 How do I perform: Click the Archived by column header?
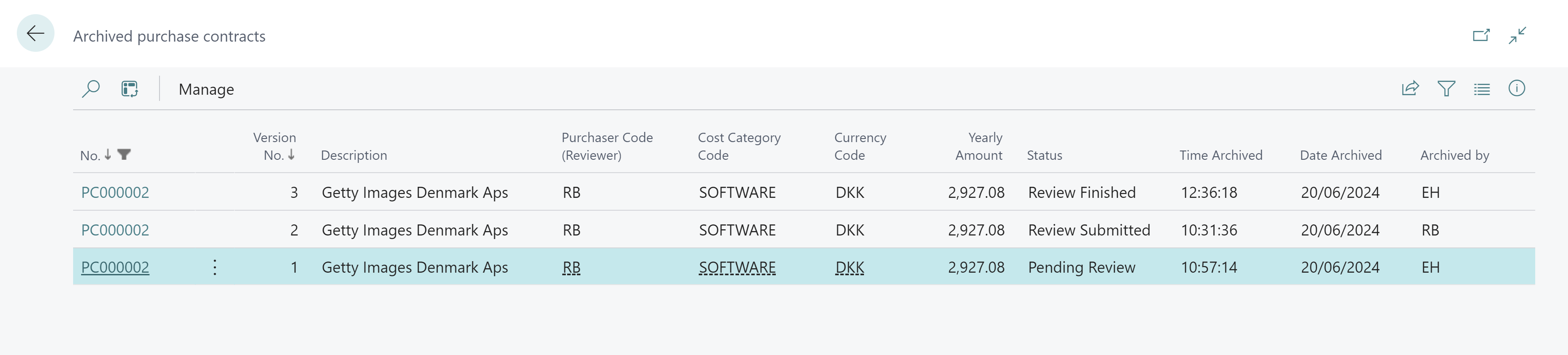[1454, 155]
